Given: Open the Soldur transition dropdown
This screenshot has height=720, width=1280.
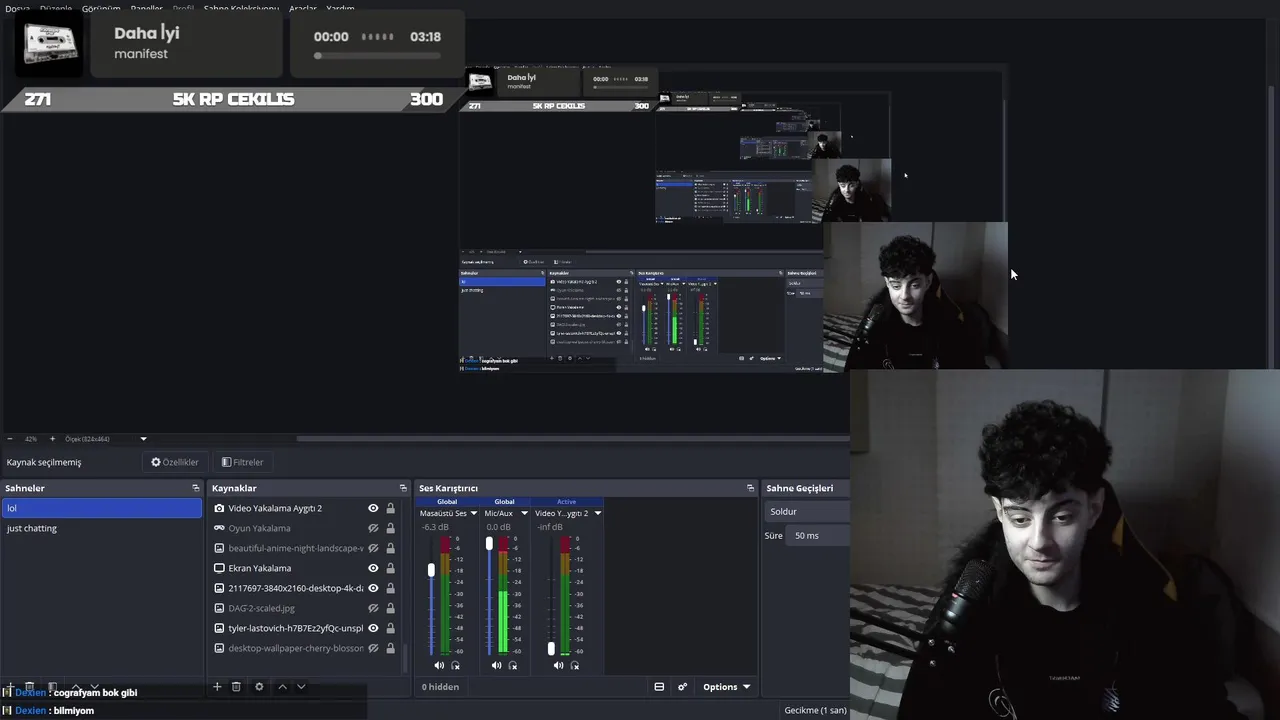Looking at the screenshot, I should (x=807, y=511).
